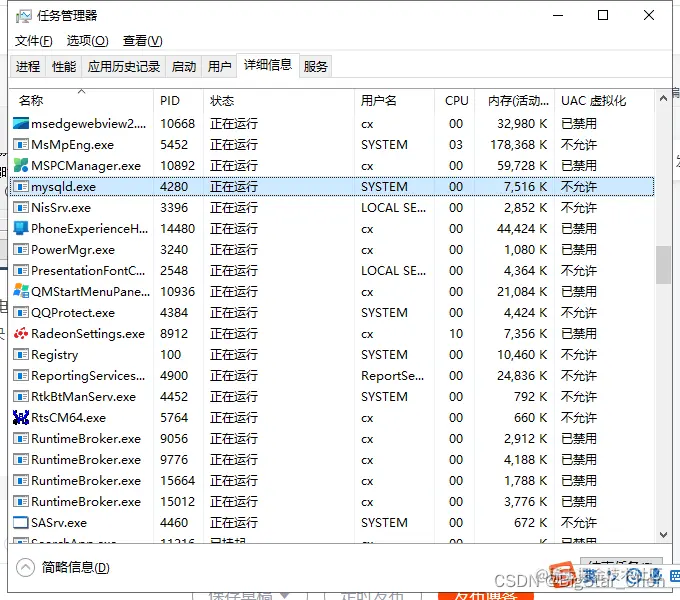Image resolution: width=680 pixels, height=600 pixels.
Task: Switch to the 性能 tab
Action: click(64, 67)
